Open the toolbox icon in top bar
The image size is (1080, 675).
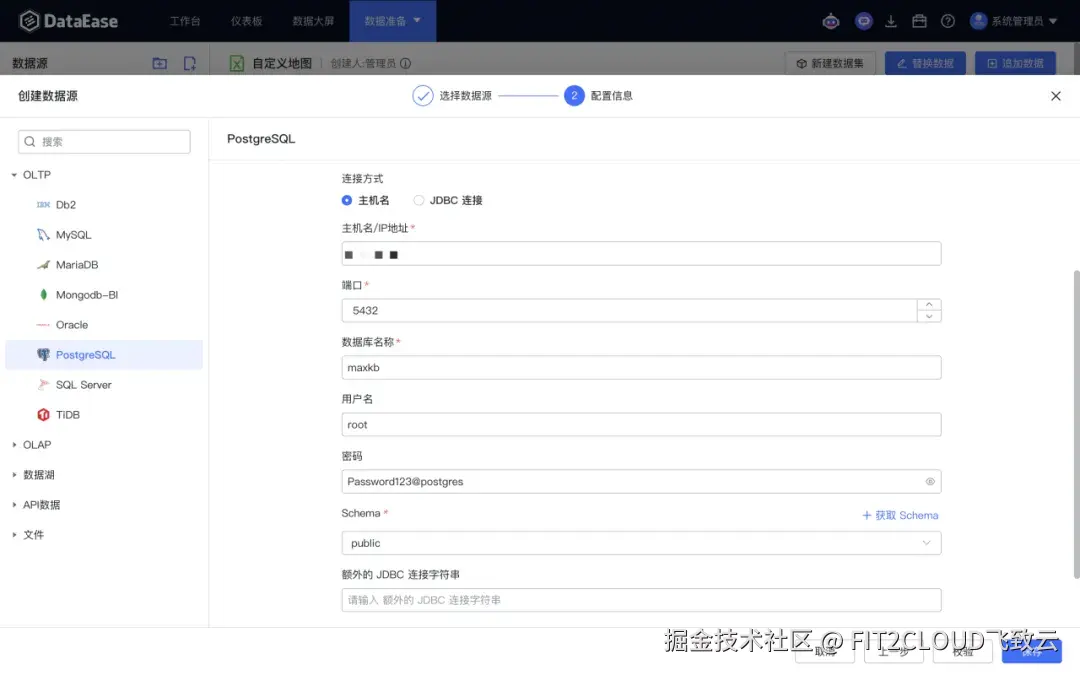919,21
